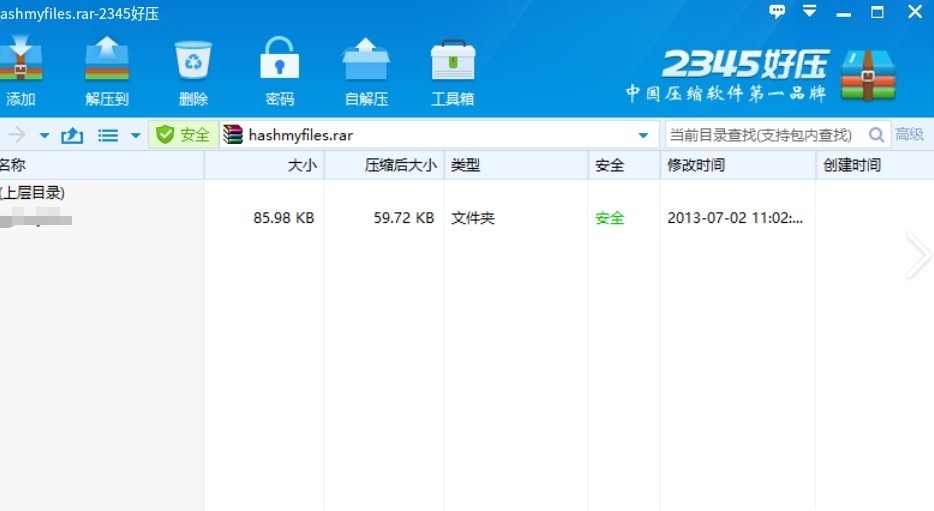Click the go-up-one-folder icon

point(72,135)
